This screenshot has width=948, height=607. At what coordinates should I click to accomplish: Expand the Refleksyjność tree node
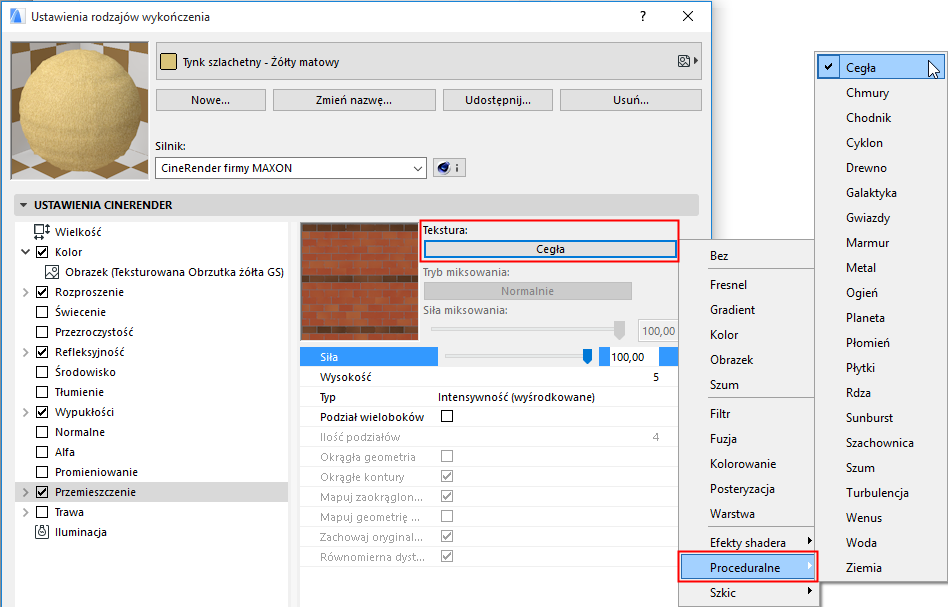click(25, 352)
